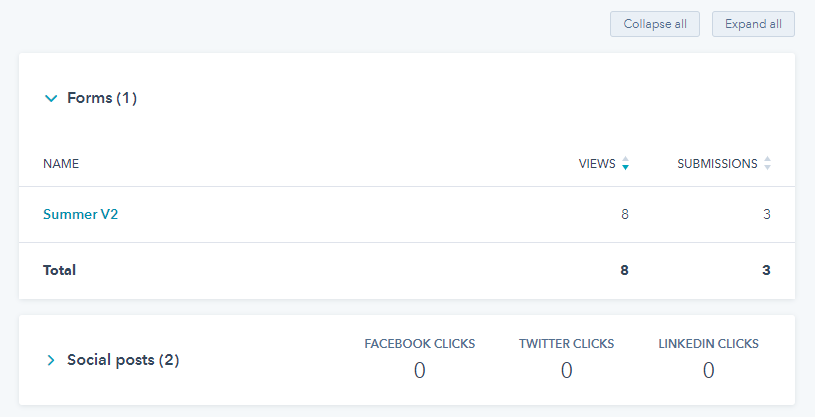The height and width of the screenshot is (417, 815).
Task: Click the FACEBOOK CLICKS label
Action: click(x=419, y=344)
